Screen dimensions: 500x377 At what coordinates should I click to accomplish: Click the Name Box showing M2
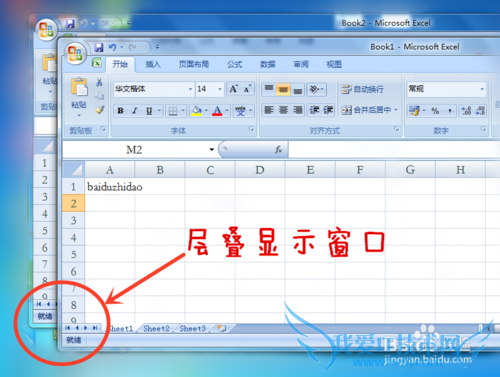pyautogui.click(x=135, y=150)
